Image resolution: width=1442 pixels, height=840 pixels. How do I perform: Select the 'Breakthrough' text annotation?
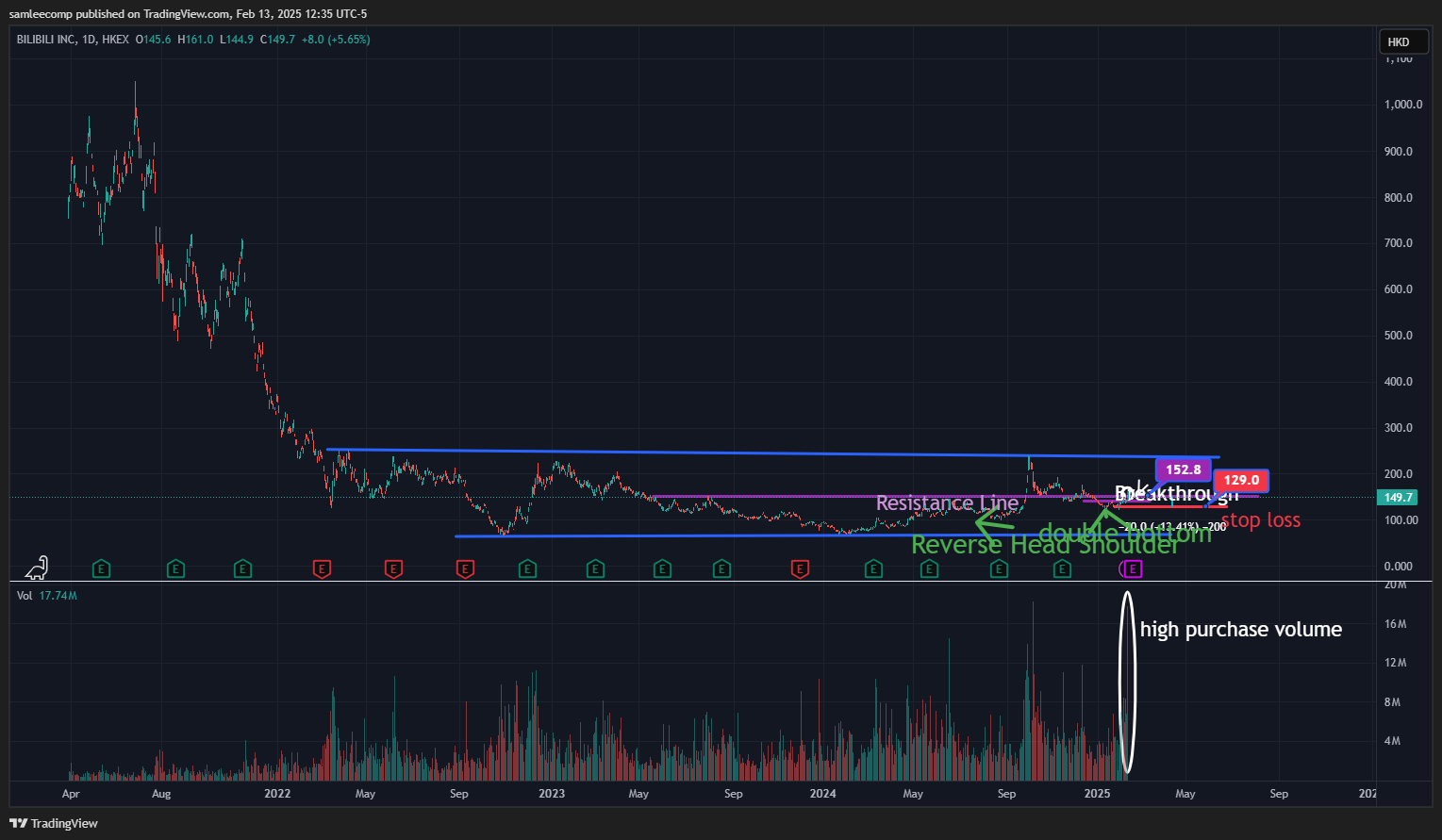(x=1177, y=494)
